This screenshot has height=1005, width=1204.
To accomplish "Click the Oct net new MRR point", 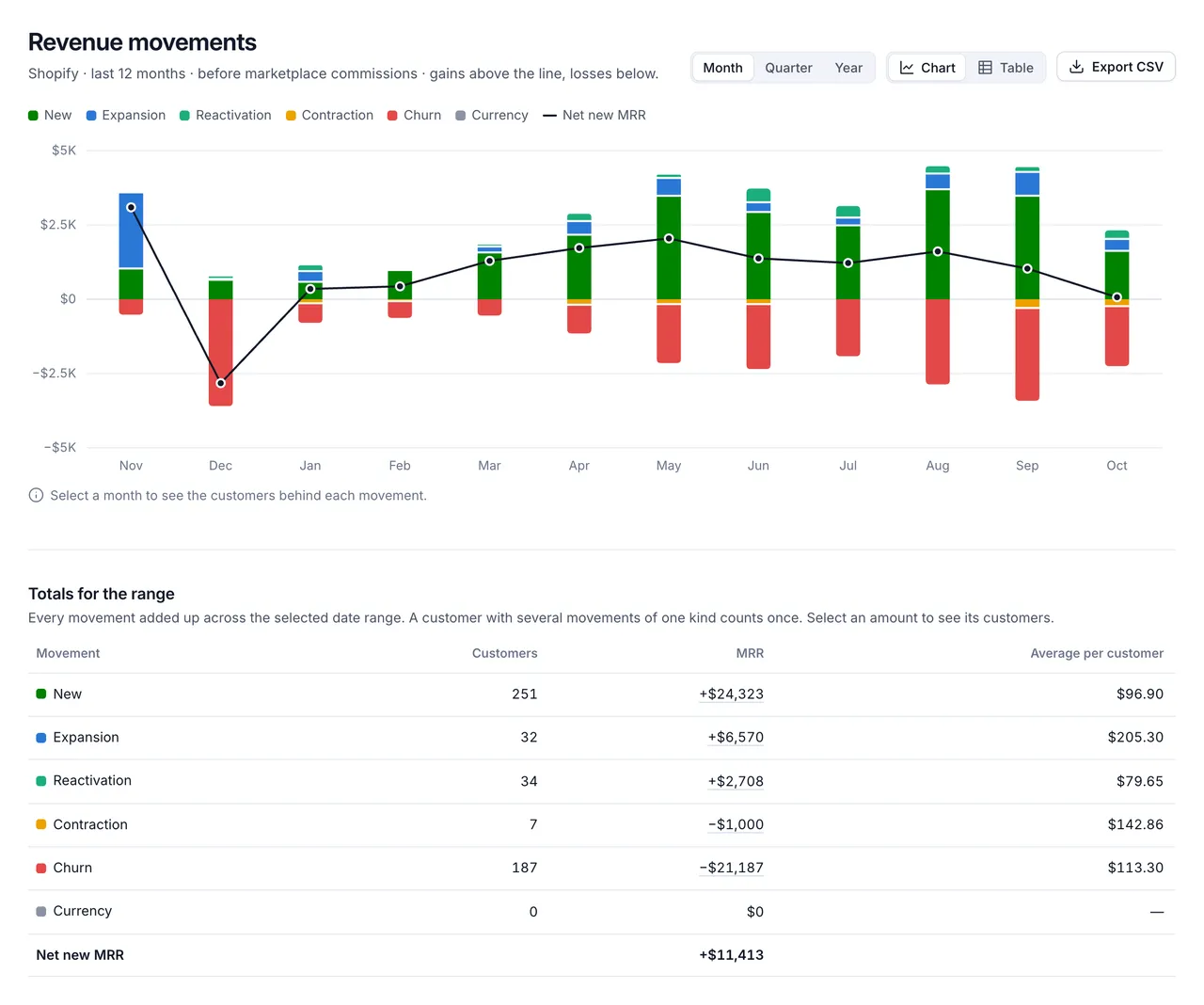I will pos(1117,297).
